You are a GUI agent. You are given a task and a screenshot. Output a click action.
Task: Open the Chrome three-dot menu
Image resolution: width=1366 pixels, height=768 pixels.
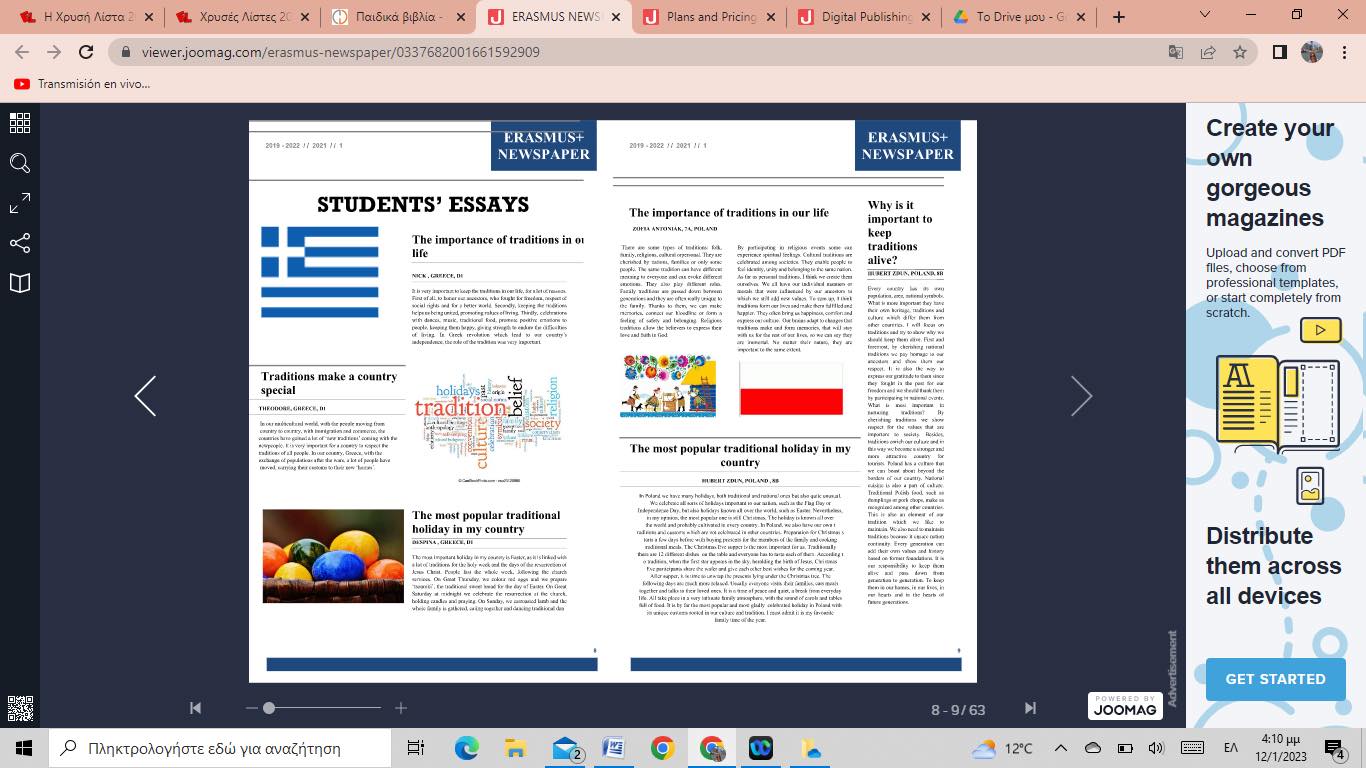coord(1343,52)
